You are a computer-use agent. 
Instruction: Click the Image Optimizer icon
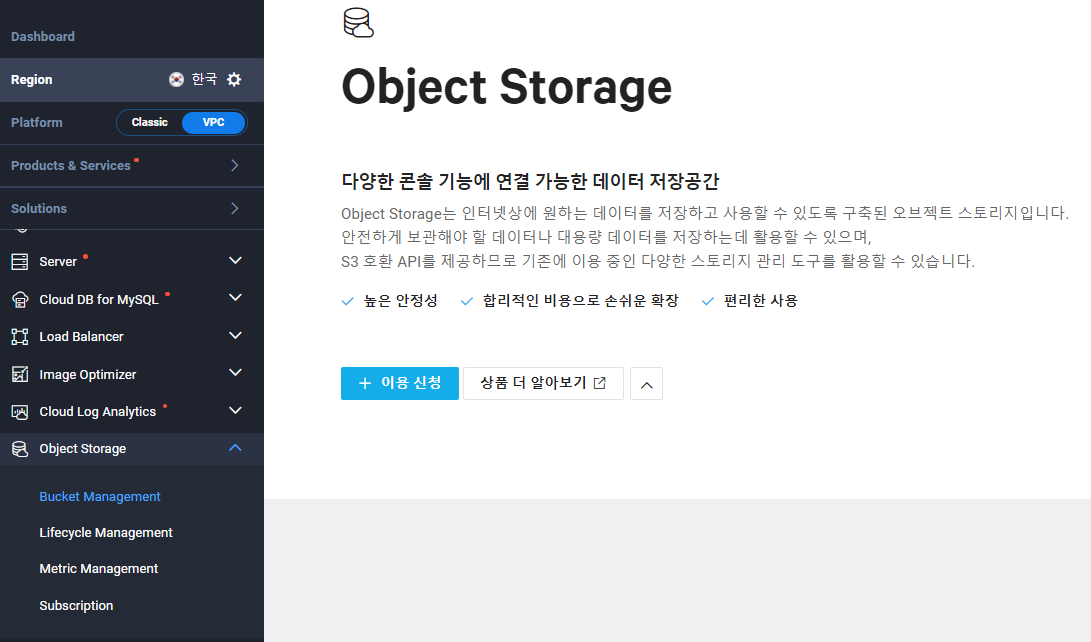tap(19, 374)
